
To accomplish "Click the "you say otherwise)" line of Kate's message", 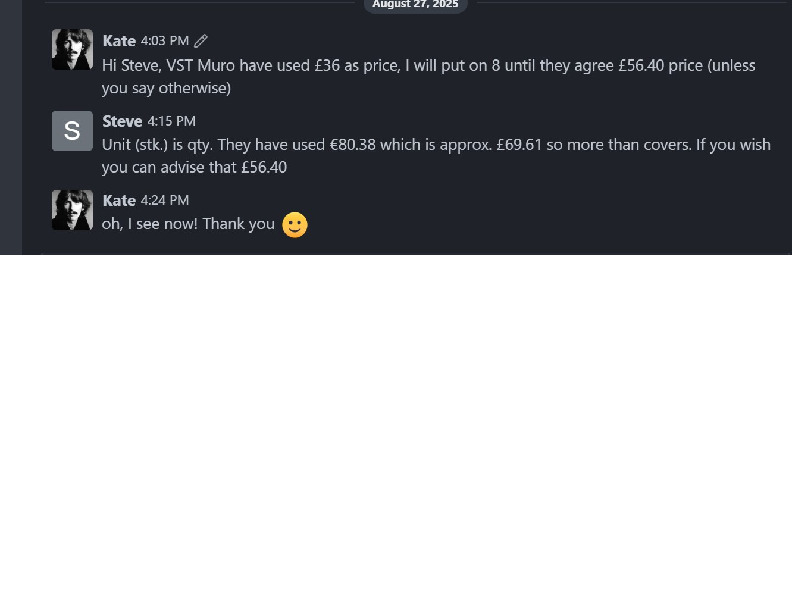I will (x=166, y=88).
